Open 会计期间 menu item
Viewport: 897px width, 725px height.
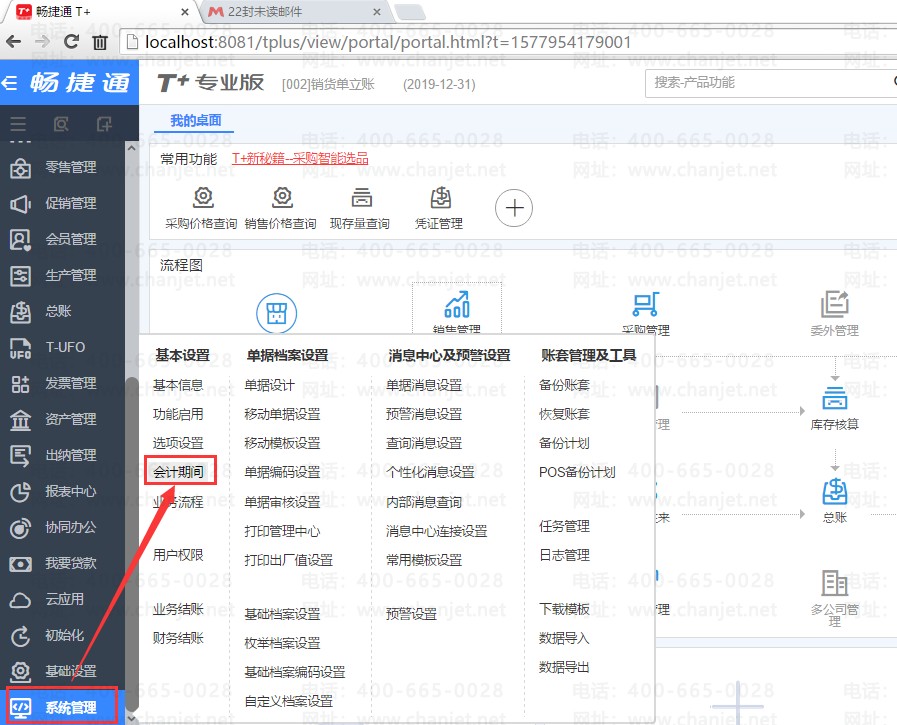(x=178, y=472)
